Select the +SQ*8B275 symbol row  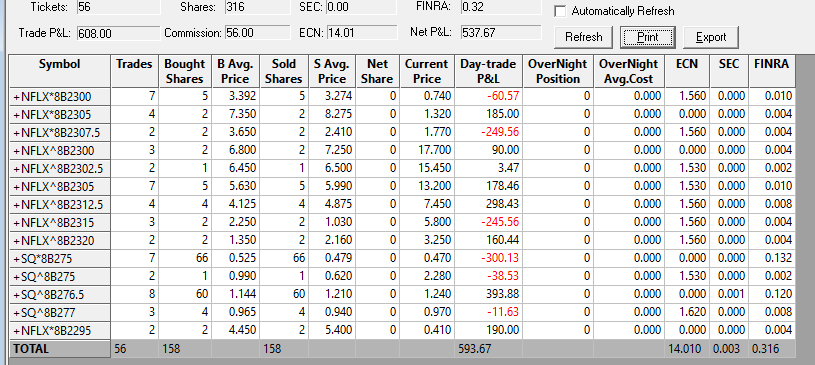pyautogui.click(x=60, y=258)
